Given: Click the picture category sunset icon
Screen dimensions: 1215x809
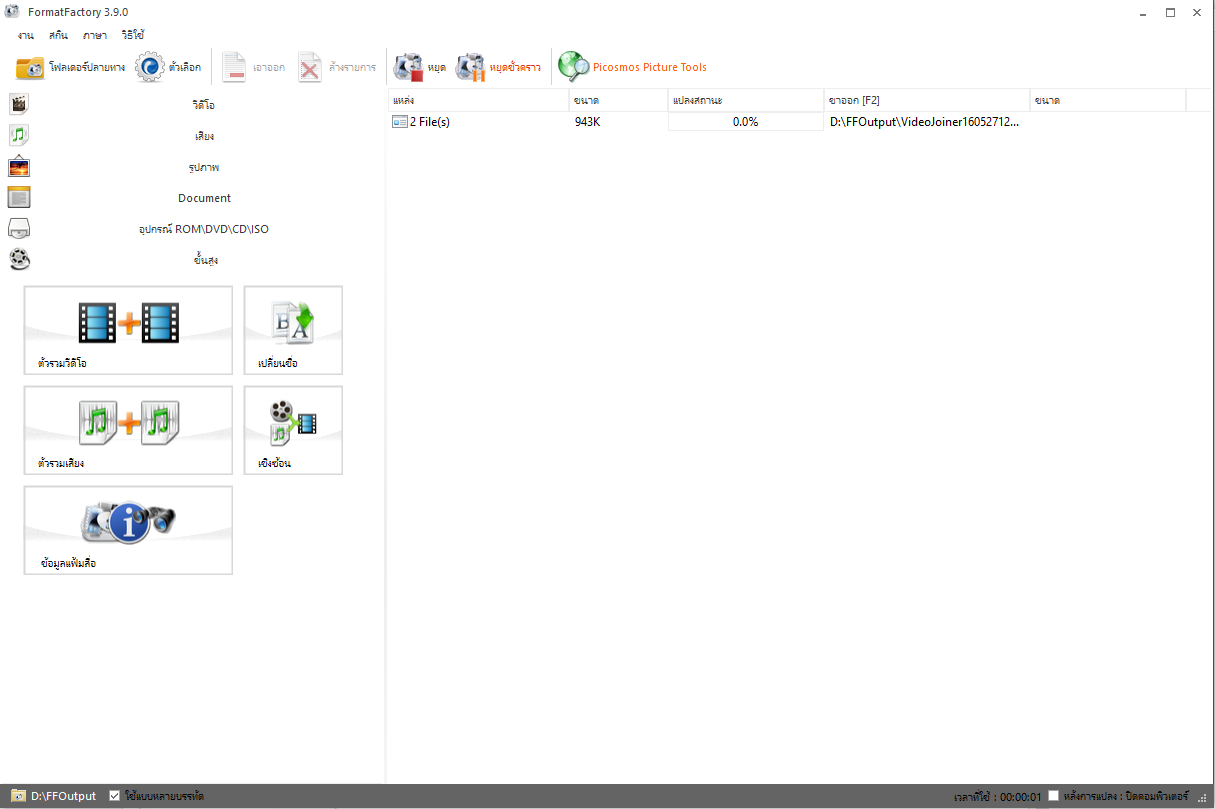Looking at the screenshot, I should pos(19,166).
